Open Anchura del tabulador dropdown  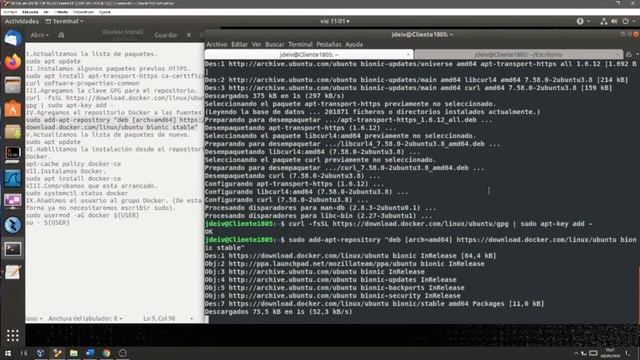coord(85,318)
